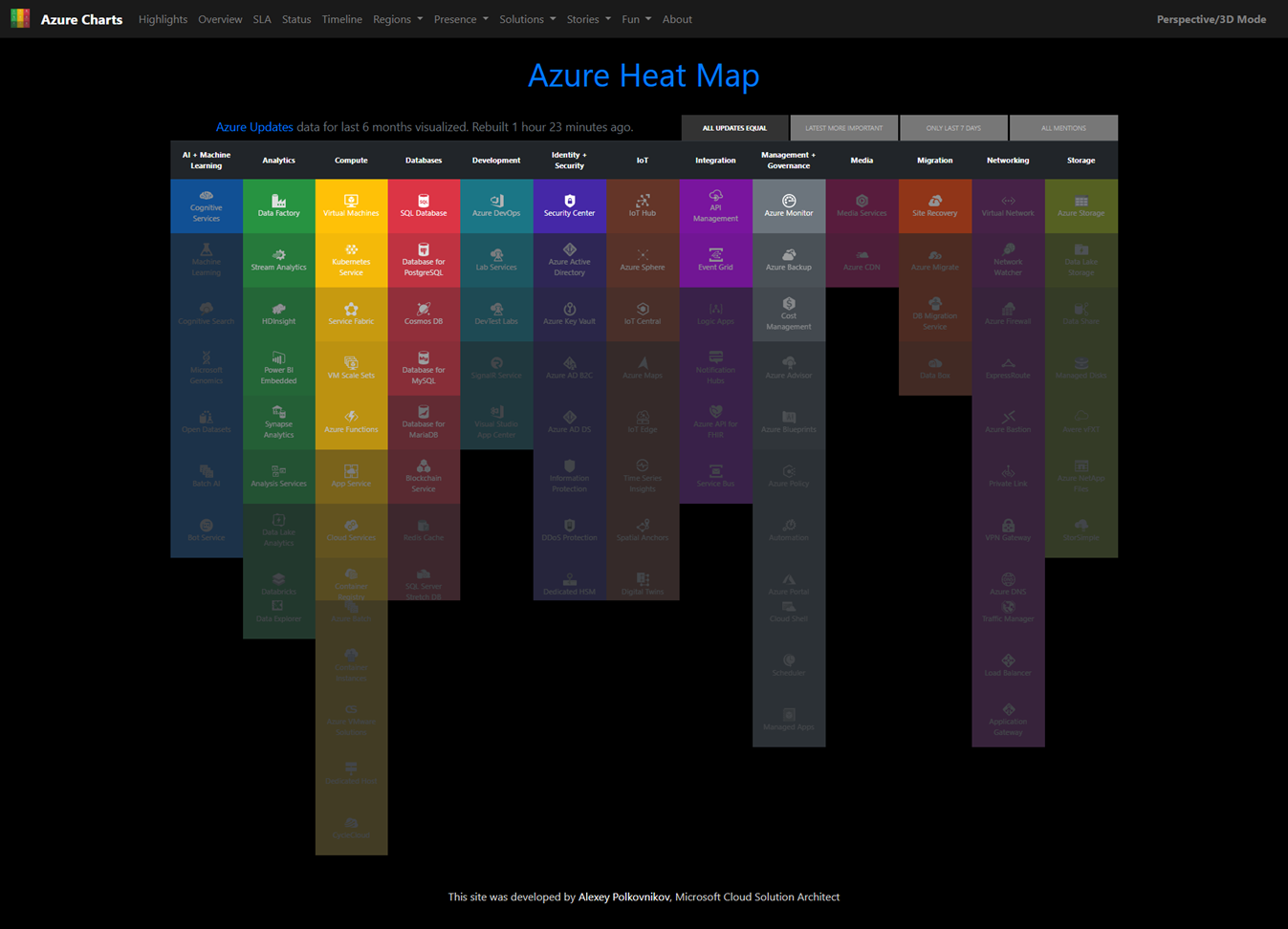The width and height of the screenshot is (1288, 929).
Task: Open the Overview nav item
Action: click(220, 19)
